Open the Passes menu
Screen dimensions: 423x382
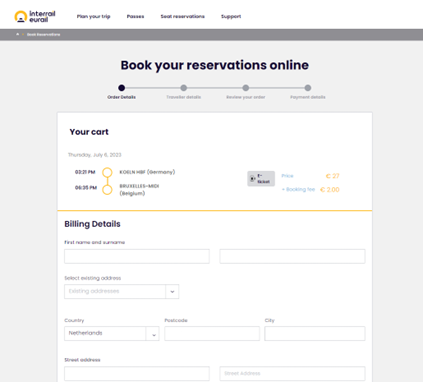(135, 16)
